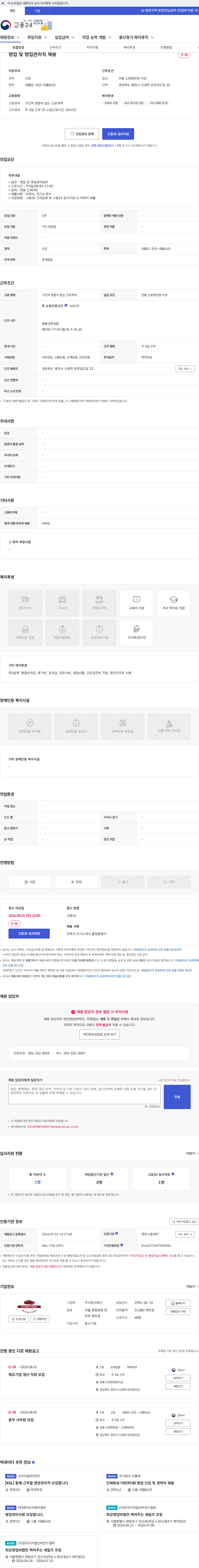Jump to the 복리후생 section tab
199x1568 pixels.
click(x=129, y=48)
